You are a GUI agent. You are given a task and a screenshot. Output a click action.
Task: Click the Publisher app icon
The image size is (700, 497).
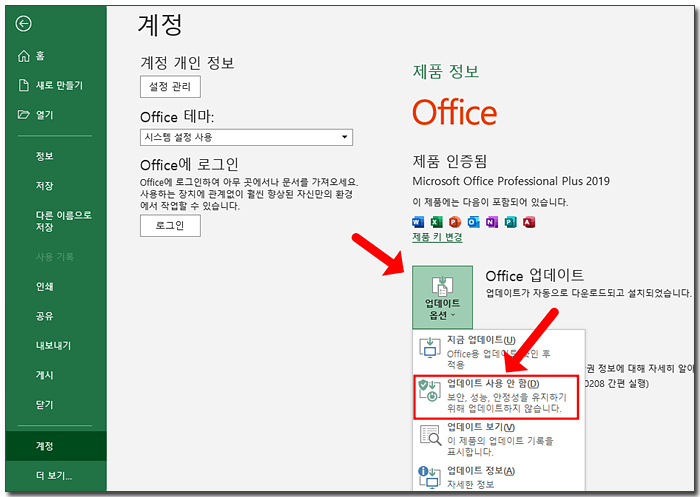click(x=510, y=222)
